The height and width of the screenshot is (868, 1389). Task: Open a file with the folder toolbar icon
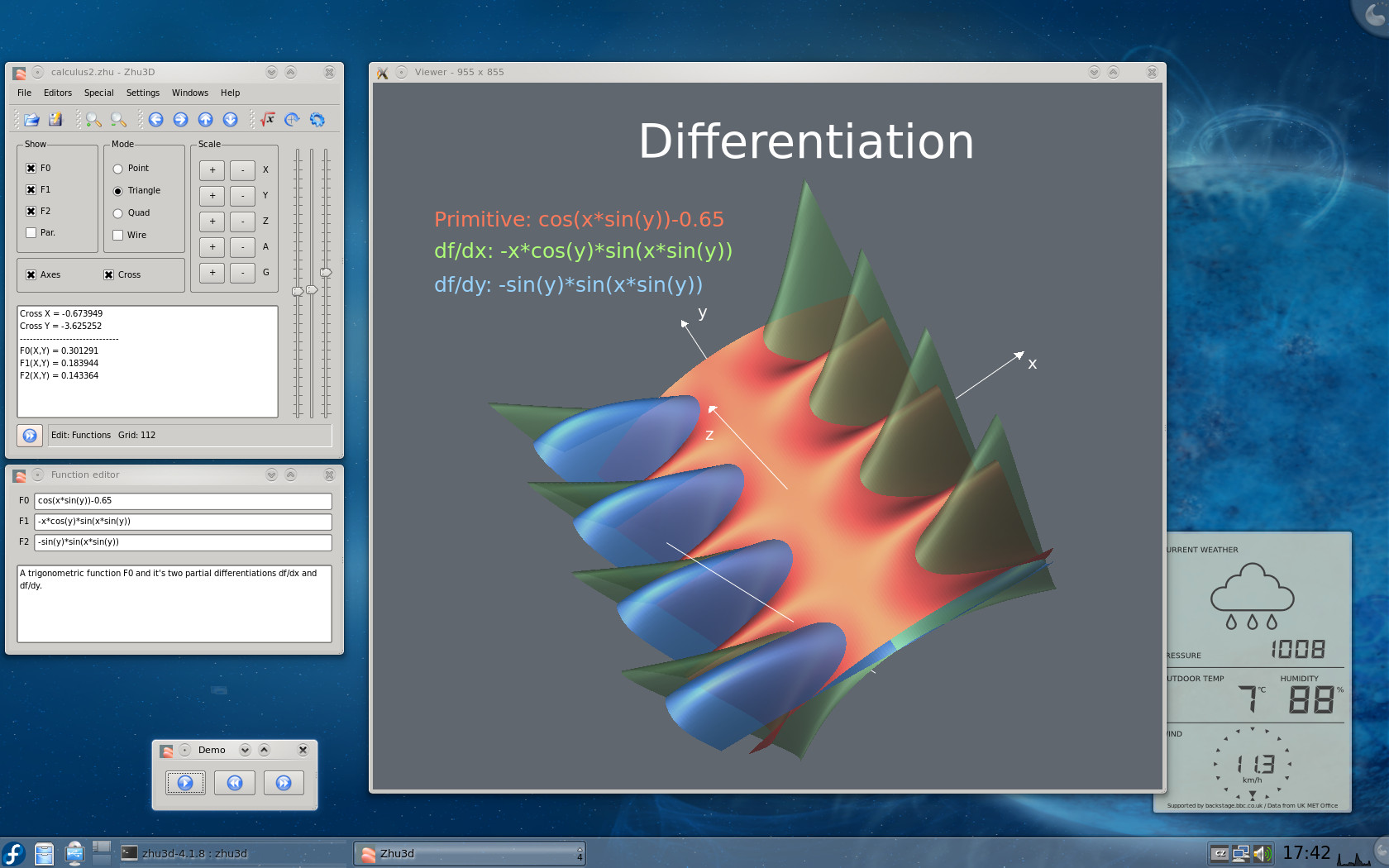coord(31,120)
